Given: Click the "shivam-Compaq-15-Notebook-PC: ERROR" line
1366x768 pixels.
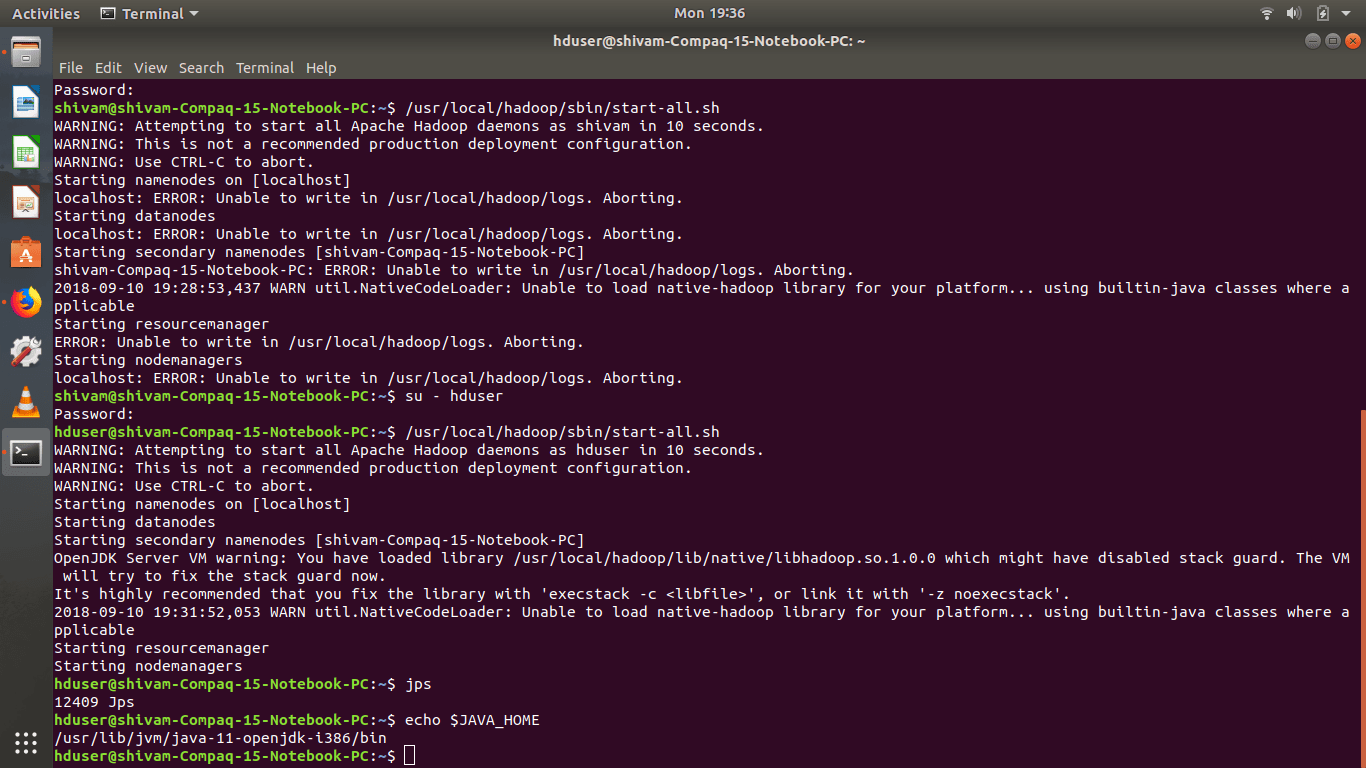Looking at the screenshot, I should click(x=454, y=270).
